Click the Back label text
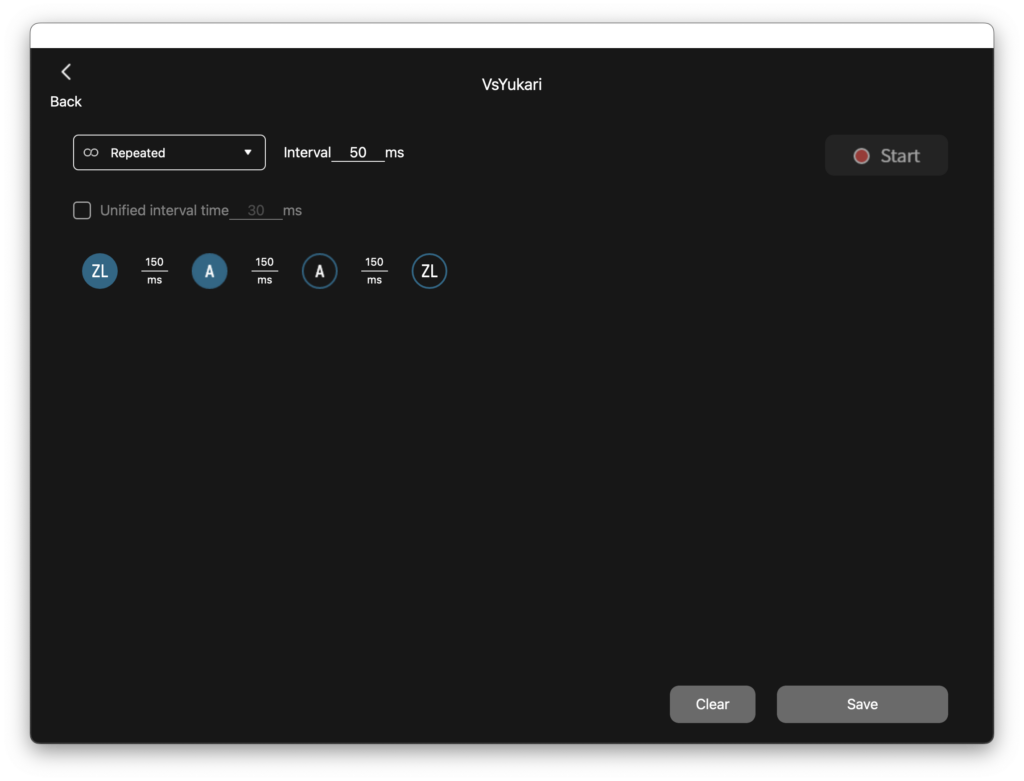This screenshot has width=1024, height=781. coord(66,102)
